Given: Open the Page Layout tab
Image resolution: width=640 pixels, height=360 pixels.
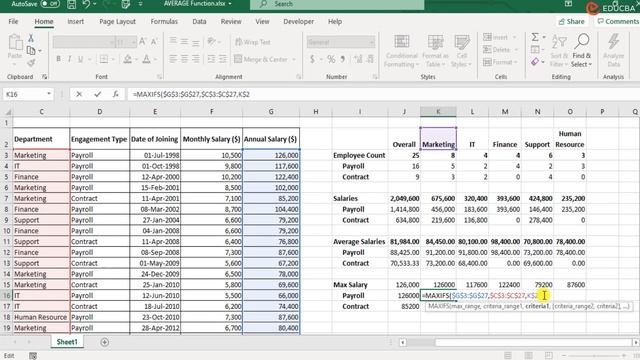Looking at the screenshot, I should [118, 22].
